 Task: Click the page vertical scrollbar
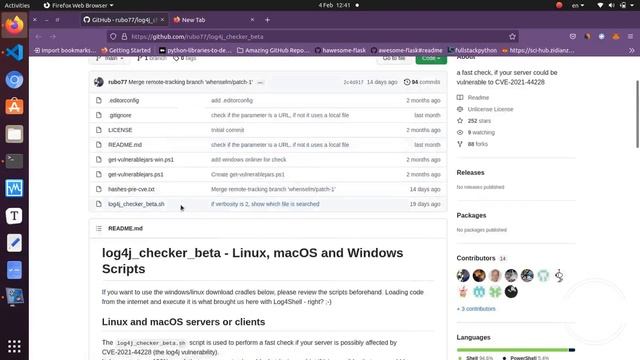(x=637, y=114)
